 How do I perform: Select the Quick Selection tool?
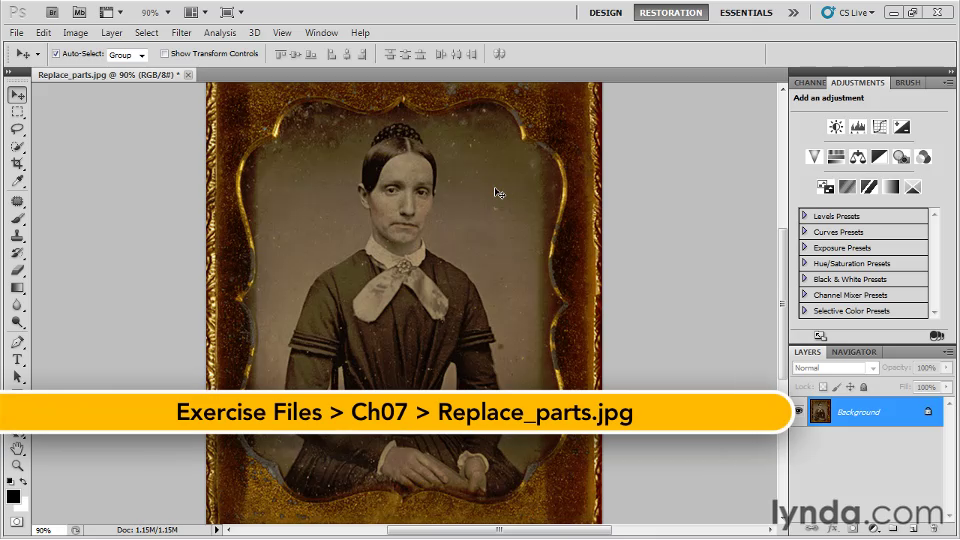coord(17,146)
